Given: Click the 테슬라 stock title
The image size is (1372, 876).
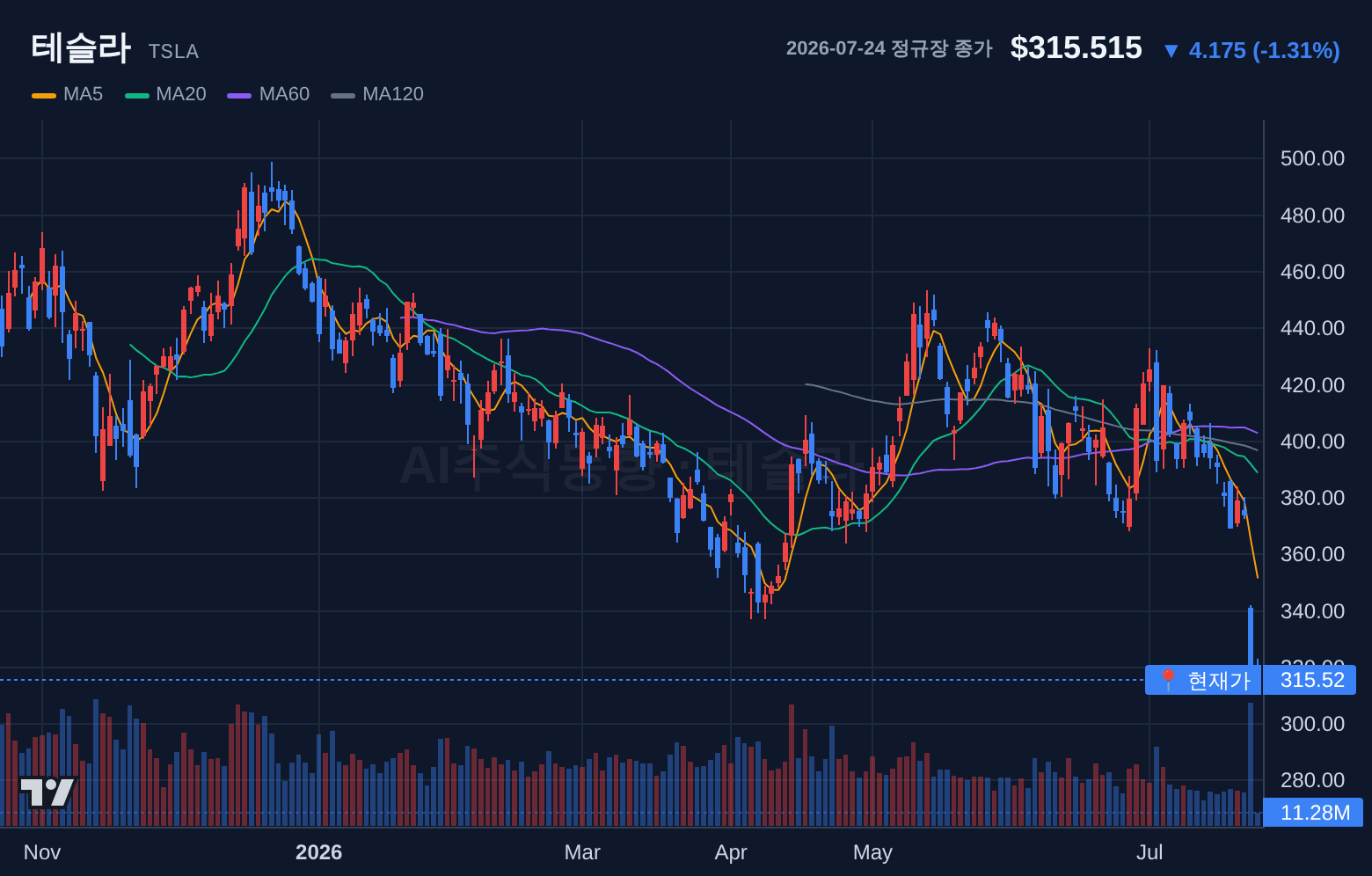Looking at the screenshot, I should 81,47.
